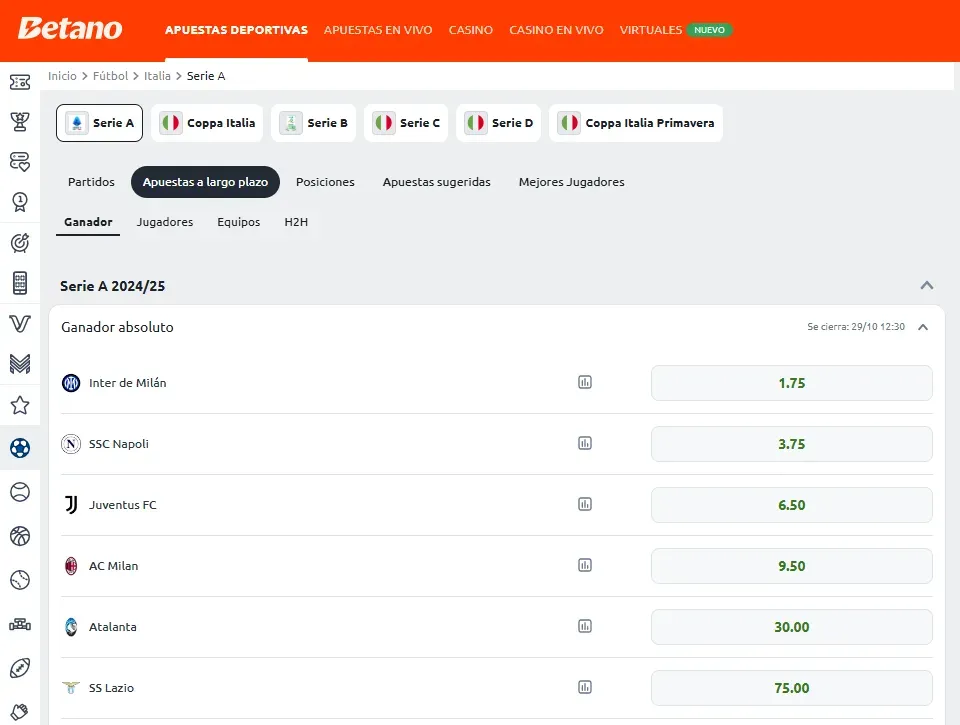Click the M-shaped sidebar icon

coord(20,364)
